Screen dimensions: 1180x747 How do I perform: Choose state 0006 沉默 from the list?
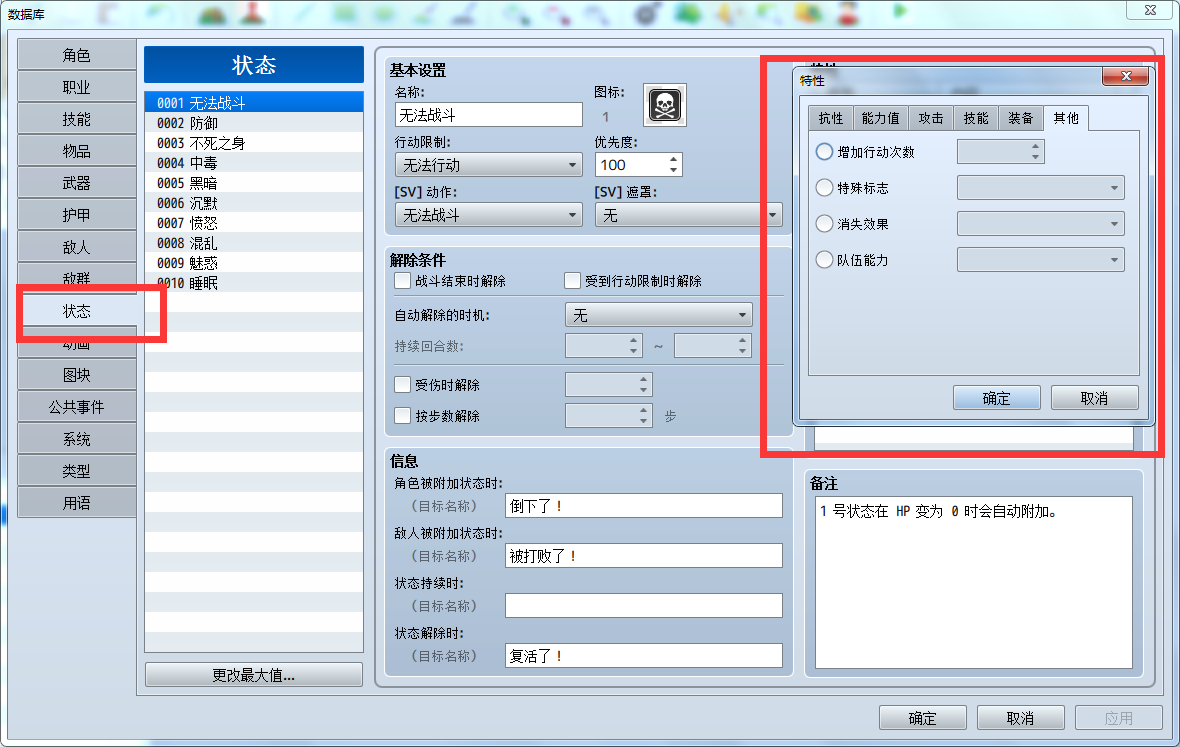[x=254, y=203]
